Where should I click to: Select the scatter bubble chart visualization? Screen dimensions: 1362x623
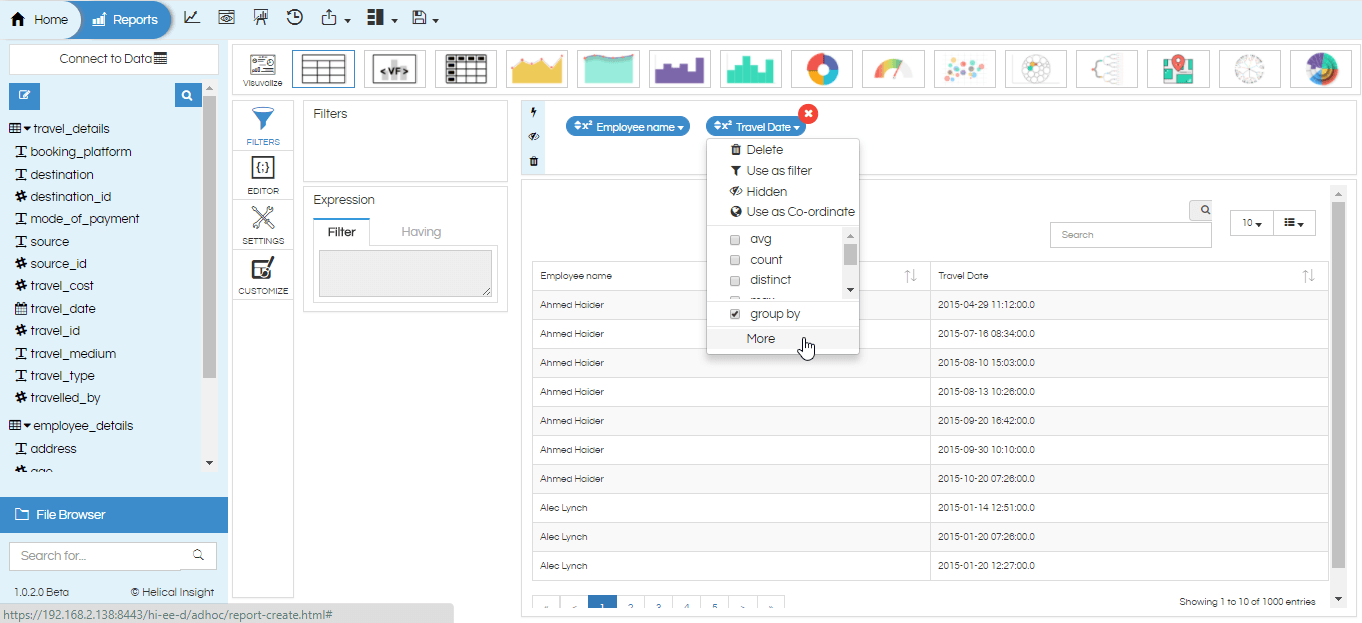point(965,68)
